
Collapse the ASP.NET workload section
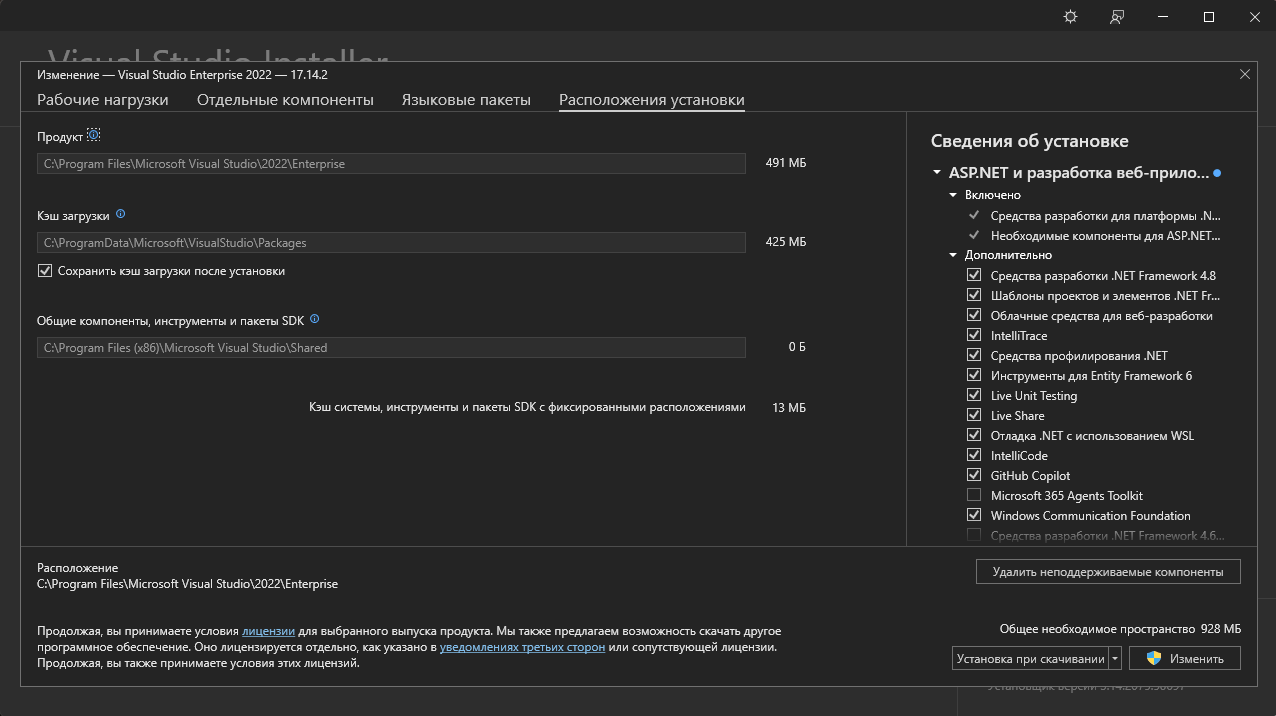coord(937,173)
